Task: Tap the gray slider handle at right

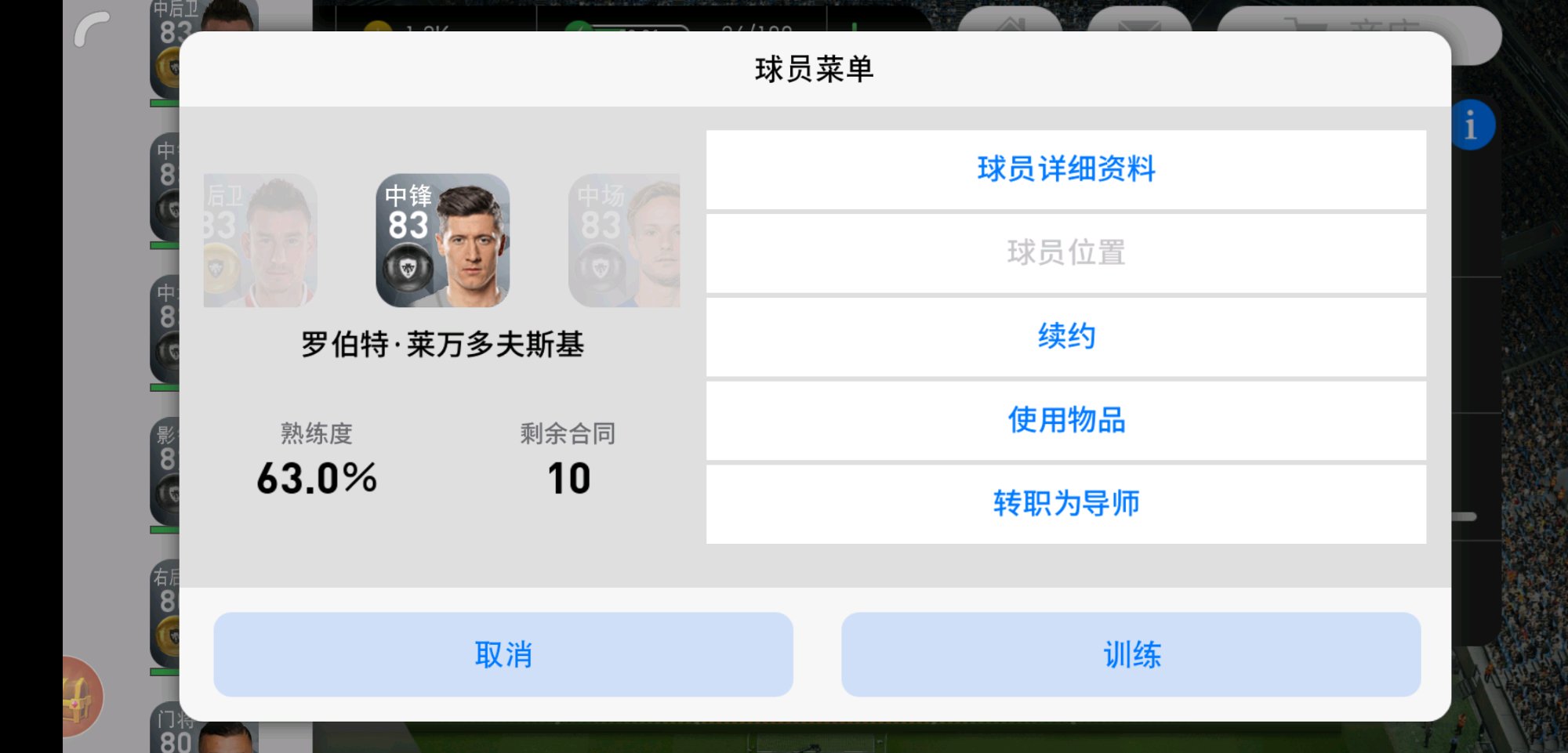Action: (1464, 517)
